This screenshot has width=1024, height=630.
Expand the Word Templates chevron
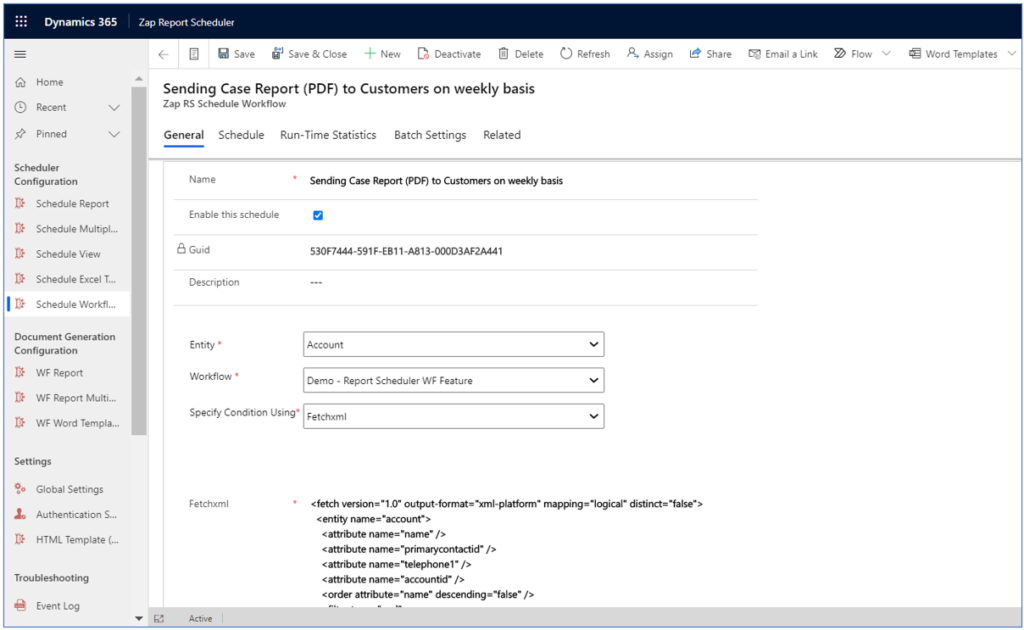(1012, 54)
